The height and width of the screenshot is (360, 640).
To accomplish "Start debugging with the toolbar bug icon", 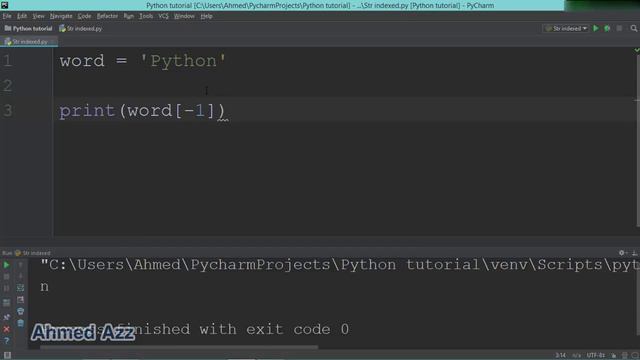I will tap(607, 29).
